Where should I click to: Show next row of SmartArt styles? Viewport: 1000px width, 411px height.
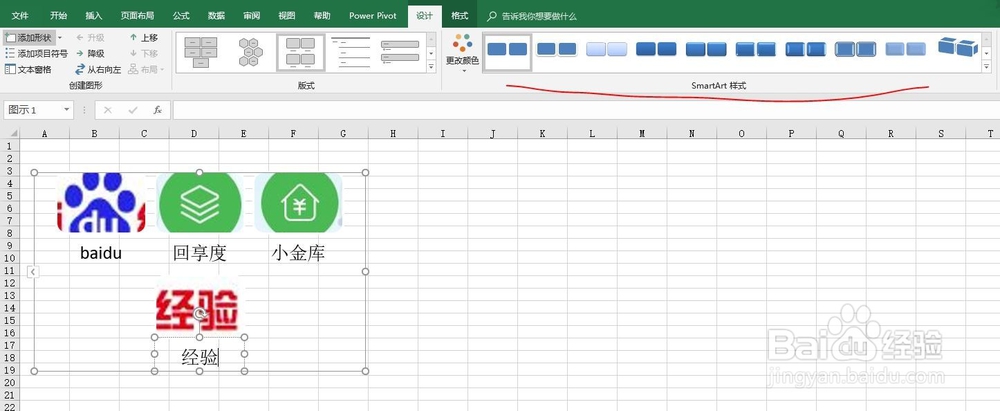(x=987, y=53)
